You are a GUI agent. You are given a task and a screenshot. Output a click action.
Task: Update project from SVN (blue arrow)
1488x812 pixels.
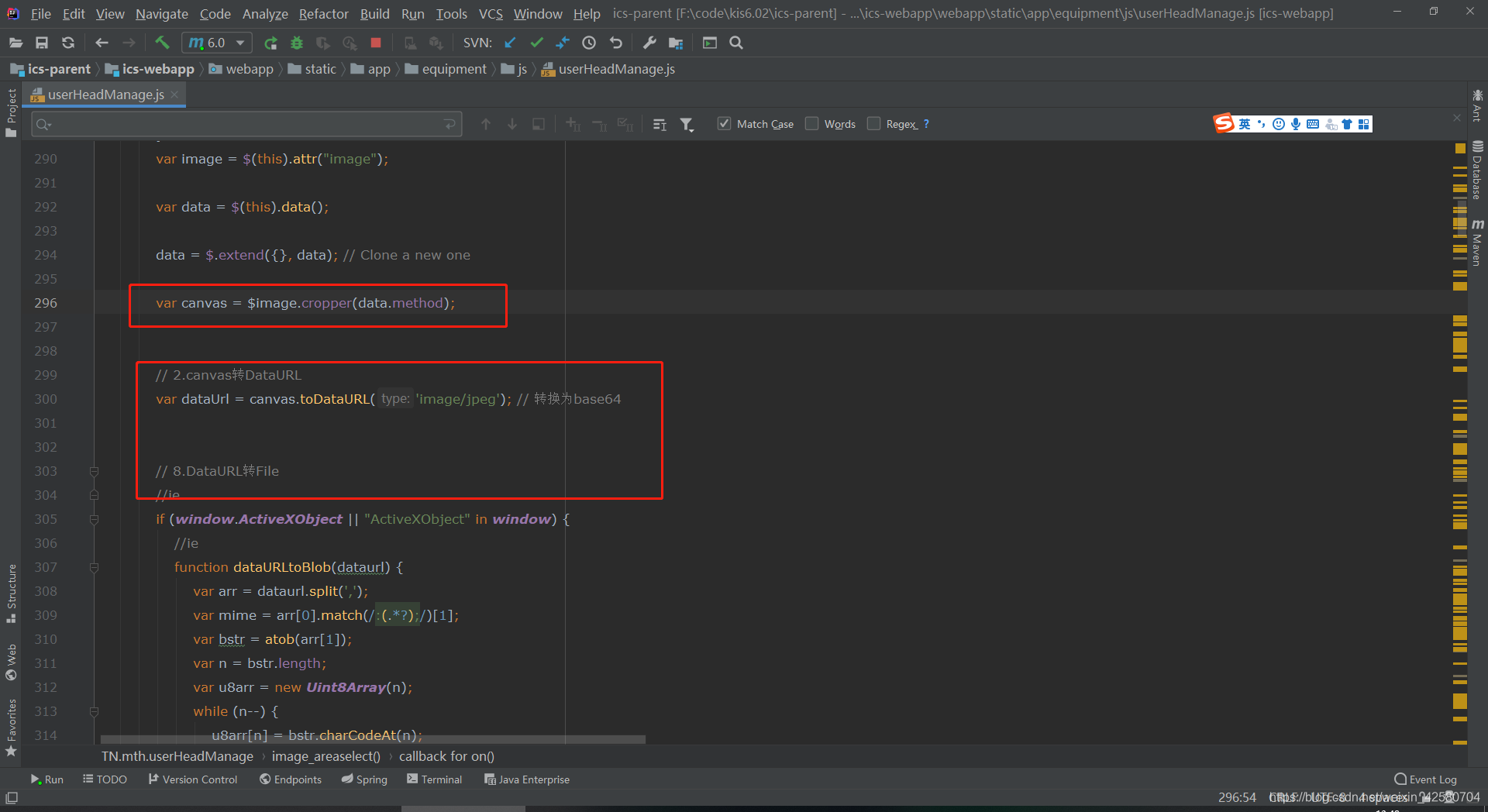[509, 43]
